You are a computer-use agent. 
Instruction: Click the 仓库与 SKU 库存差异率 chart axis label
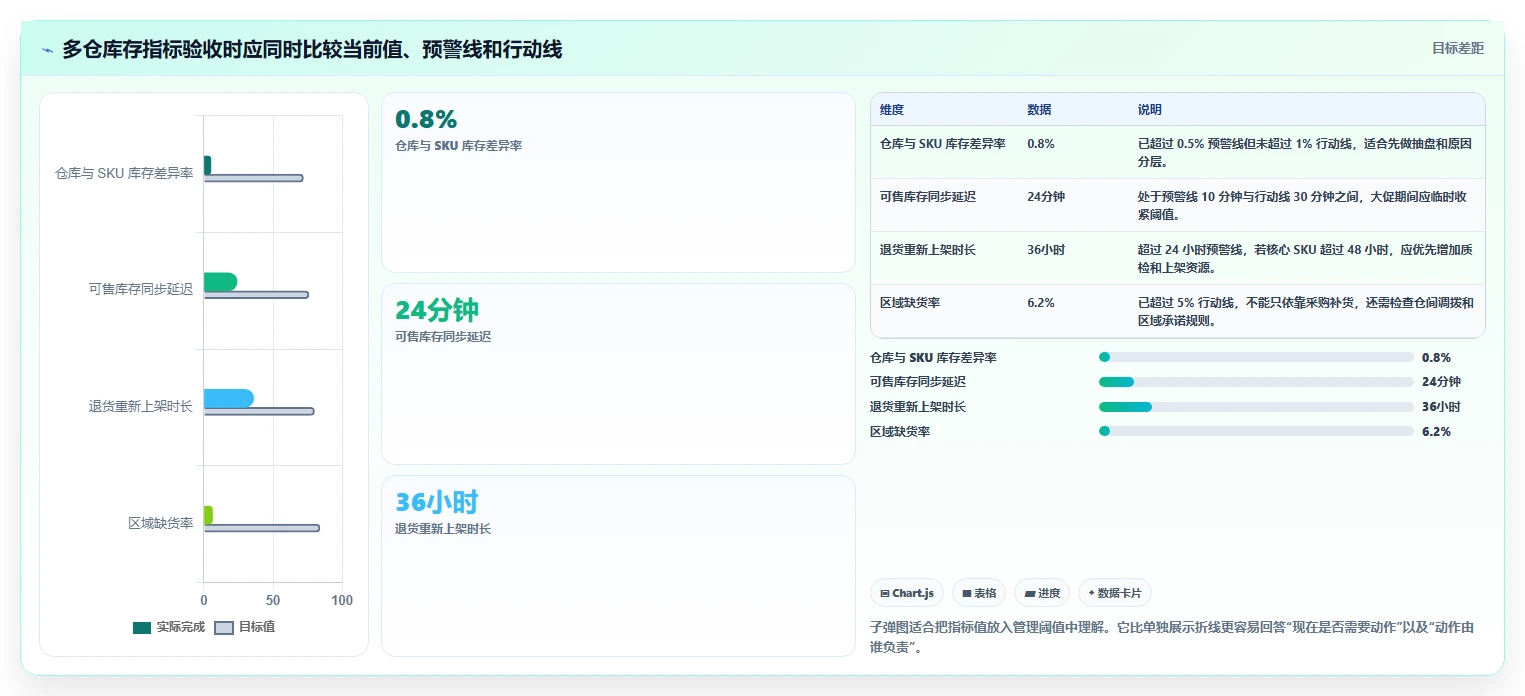pyautogui.click(x=124, y=173)
